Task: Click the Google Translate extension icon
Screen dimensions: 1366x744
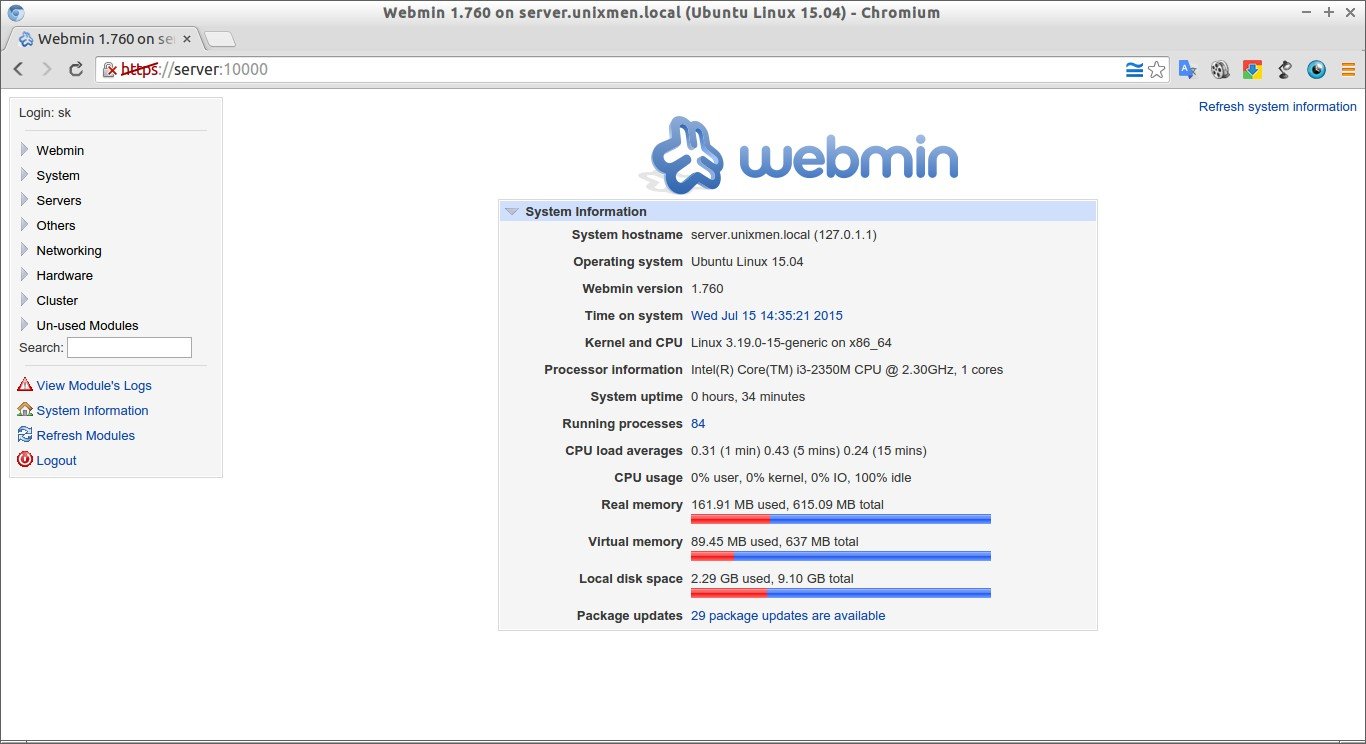Action: (x=1187, y=69)
